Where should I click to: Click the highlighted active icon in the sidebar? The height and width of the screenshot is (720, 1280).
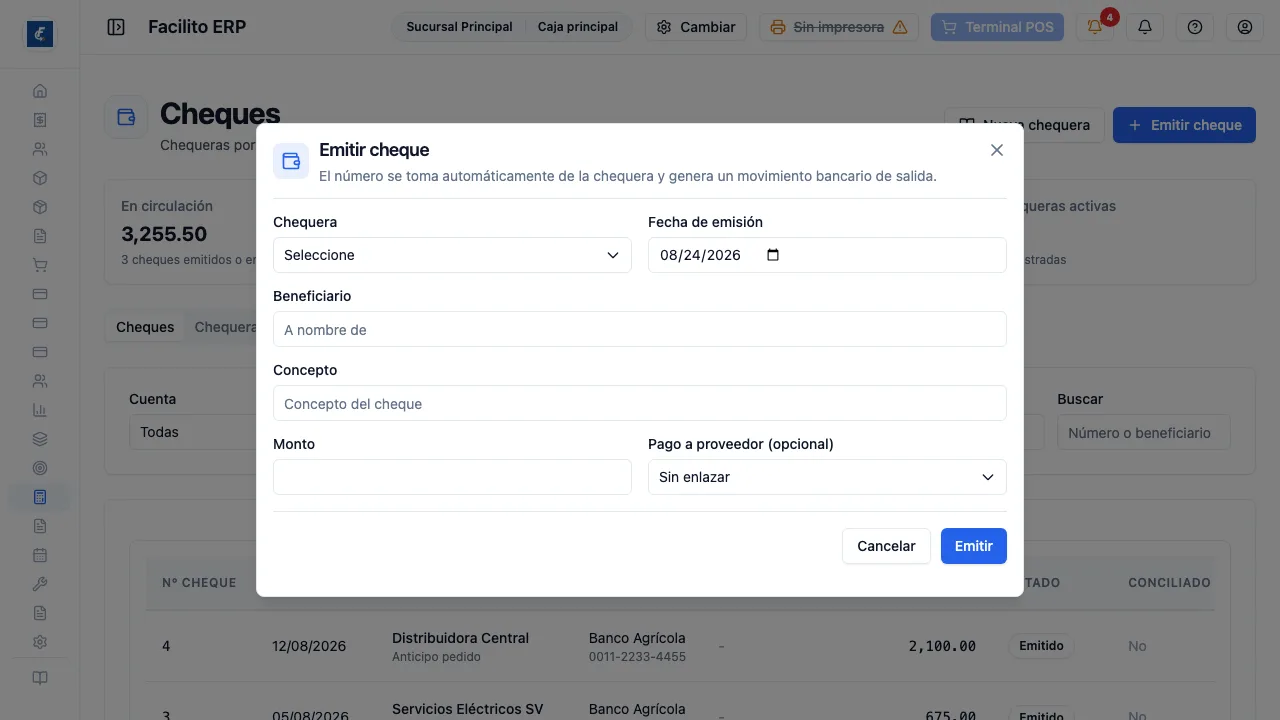coord(40,497)
